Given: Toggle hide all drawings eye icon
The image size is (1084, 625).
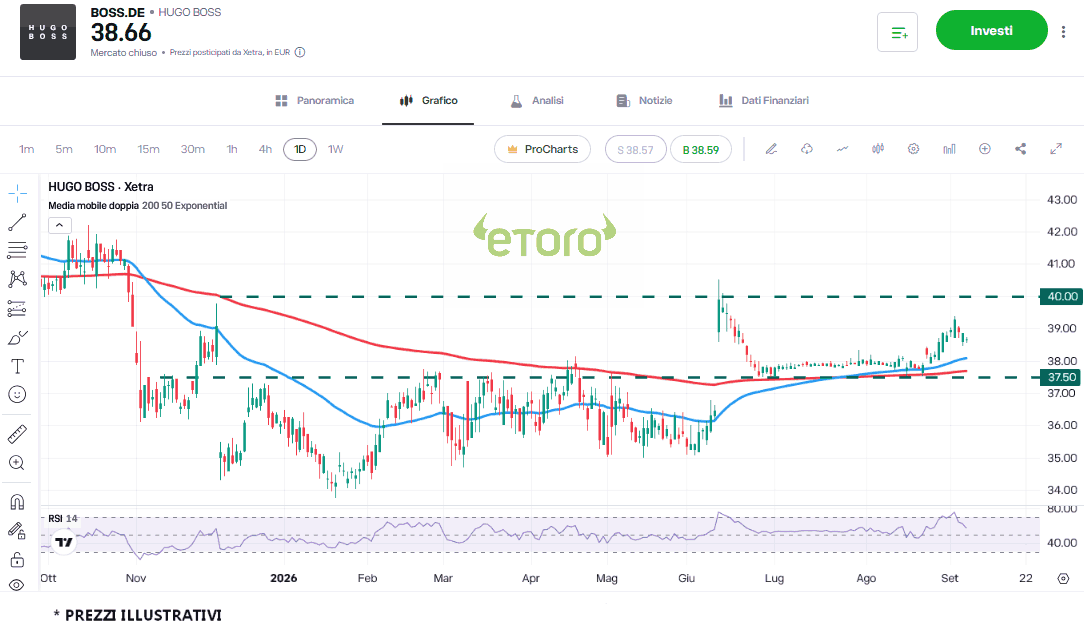Looking at the screenshot, I should [17, 585].
